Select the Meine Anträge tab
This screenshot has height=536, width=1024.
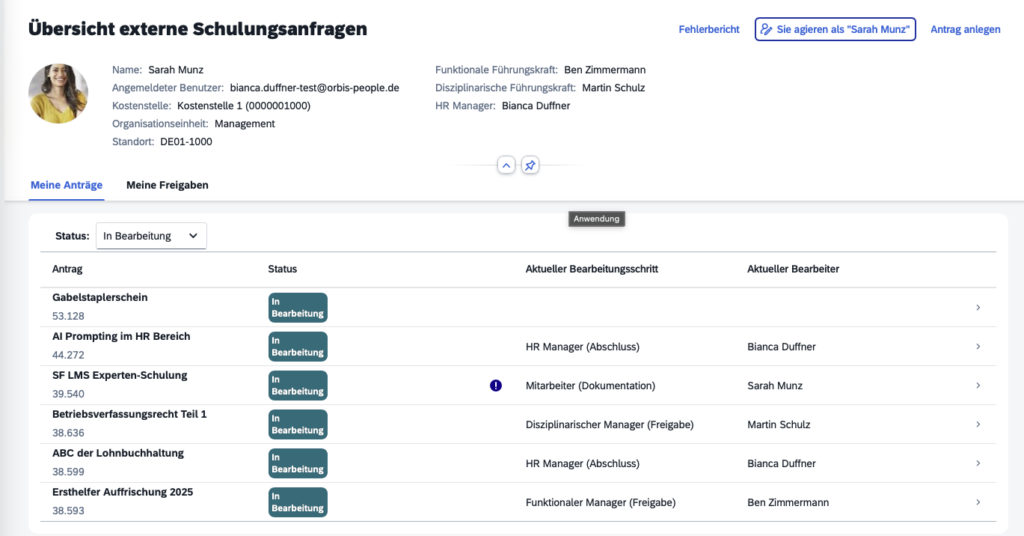(67, 185)
